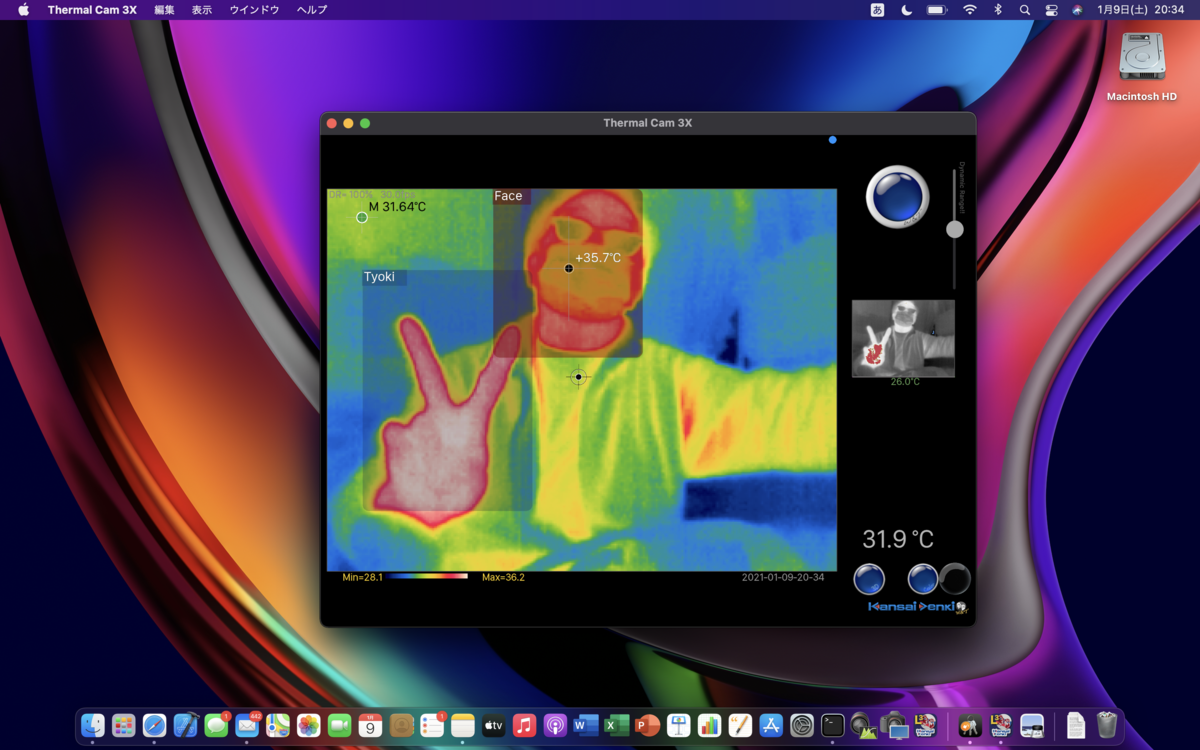The width and height of the screenshot is (1200, 750).
Task: Open Control Center in menu bar
Action: point(1051,10)
